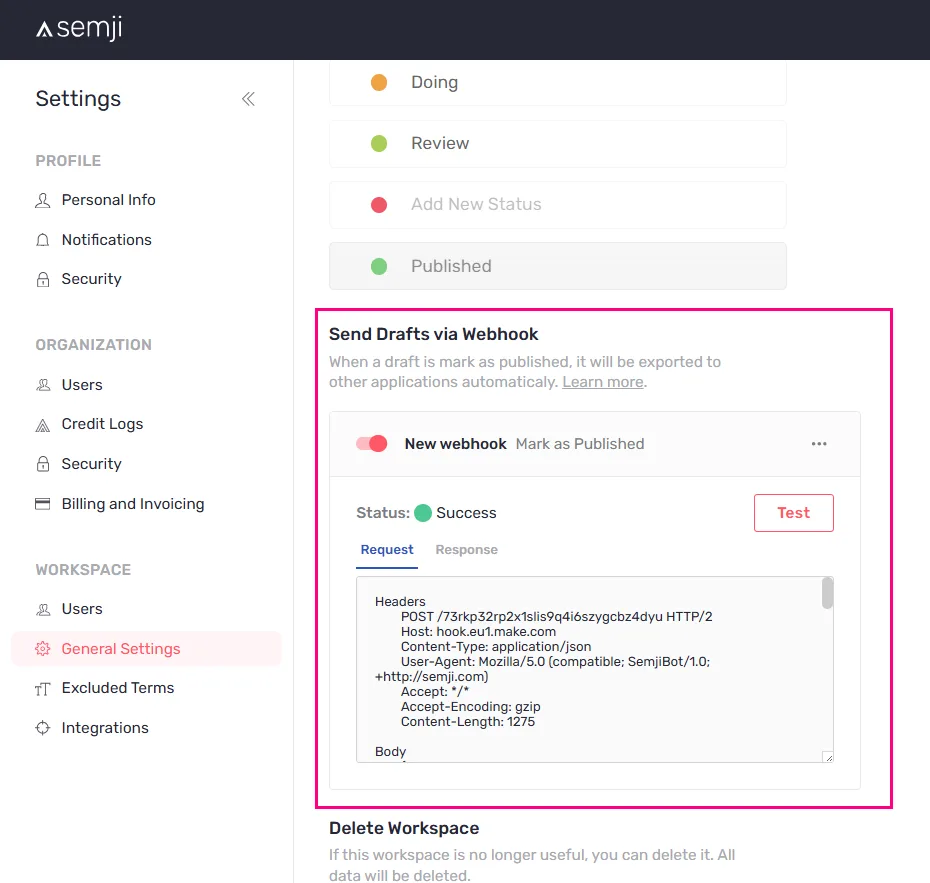Open Excluded Terms page

[117, 688]
